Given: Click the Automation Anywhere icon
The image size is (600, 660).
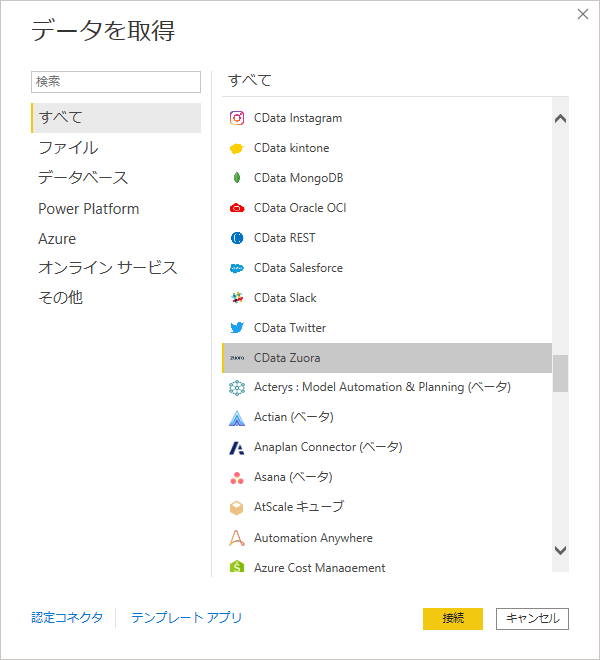Looking at the screenshot, I should point(237,538).
